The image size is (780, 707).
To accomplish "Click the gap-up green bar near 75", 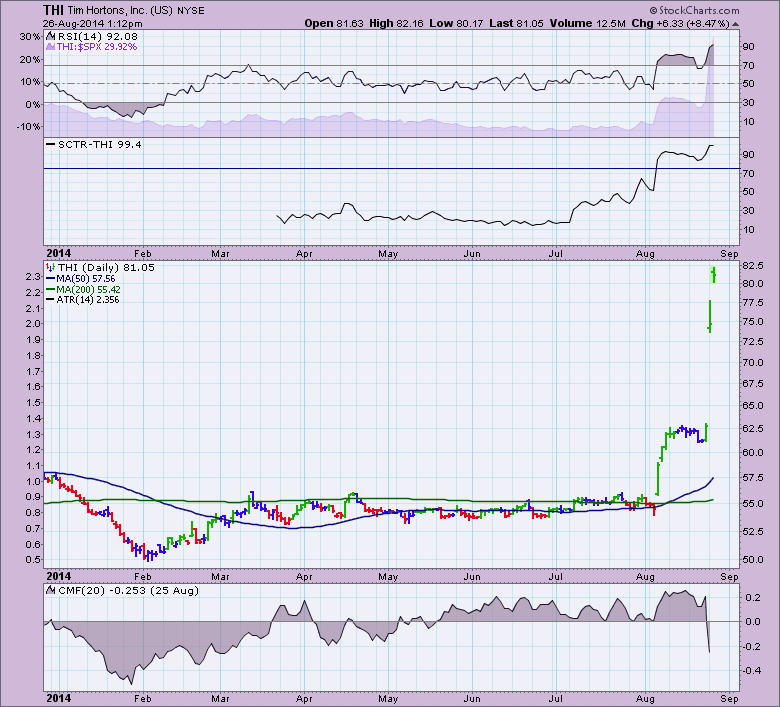I will pos(710,316).
